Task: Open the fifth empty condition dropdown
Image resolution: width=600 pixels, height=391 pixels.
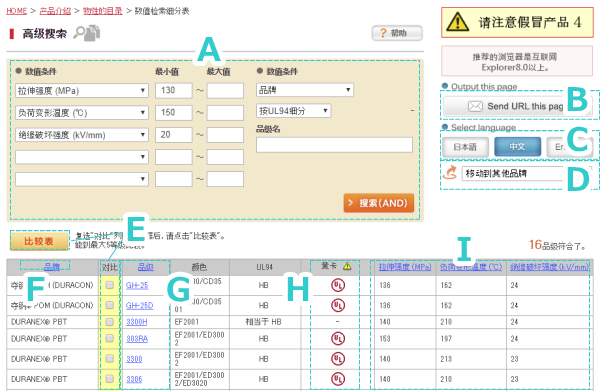Action: (82, 179)
